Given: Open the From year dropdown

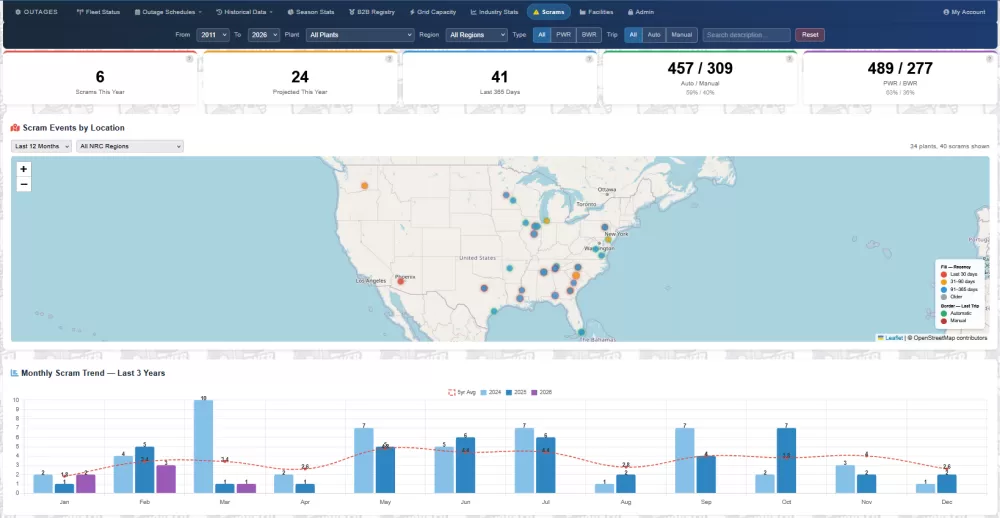Looking at the screenshot, I should tap(212, 35).
